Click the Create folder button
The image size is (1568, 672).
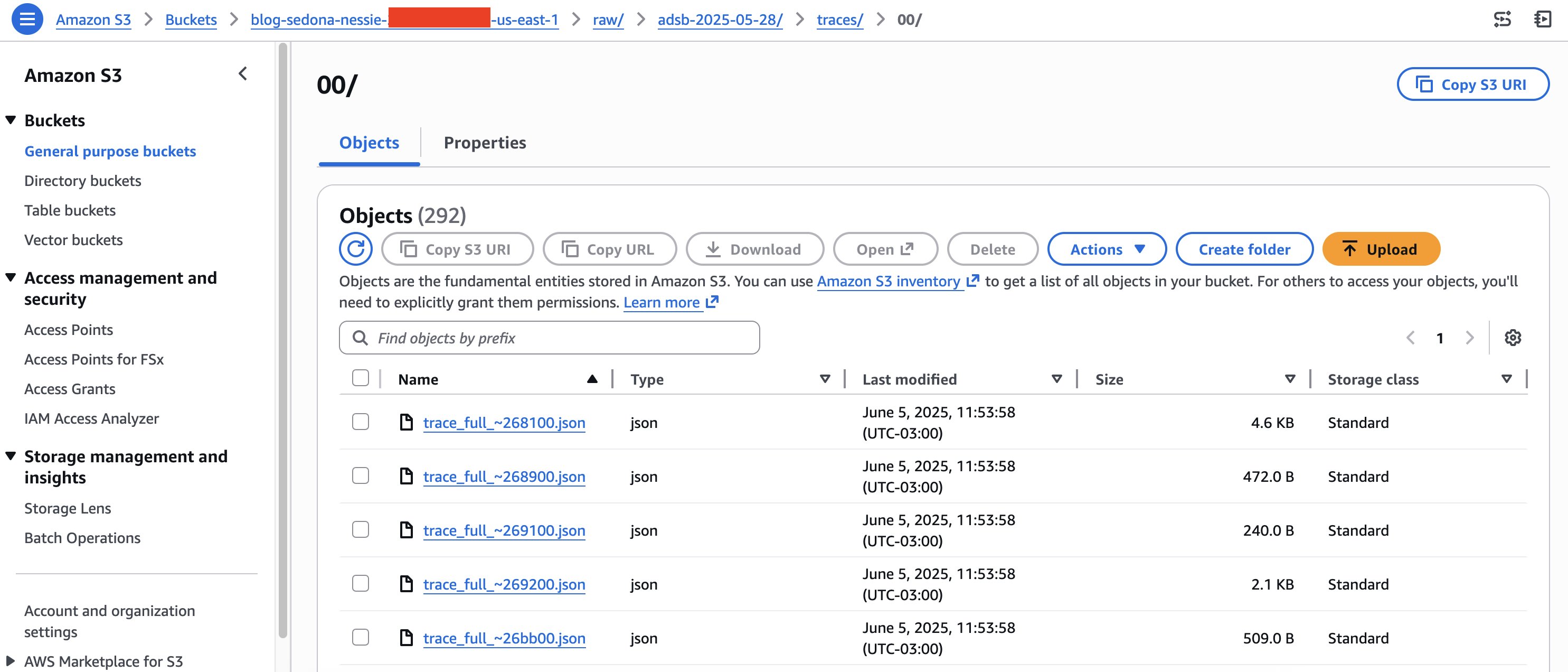click(1243, 249)
